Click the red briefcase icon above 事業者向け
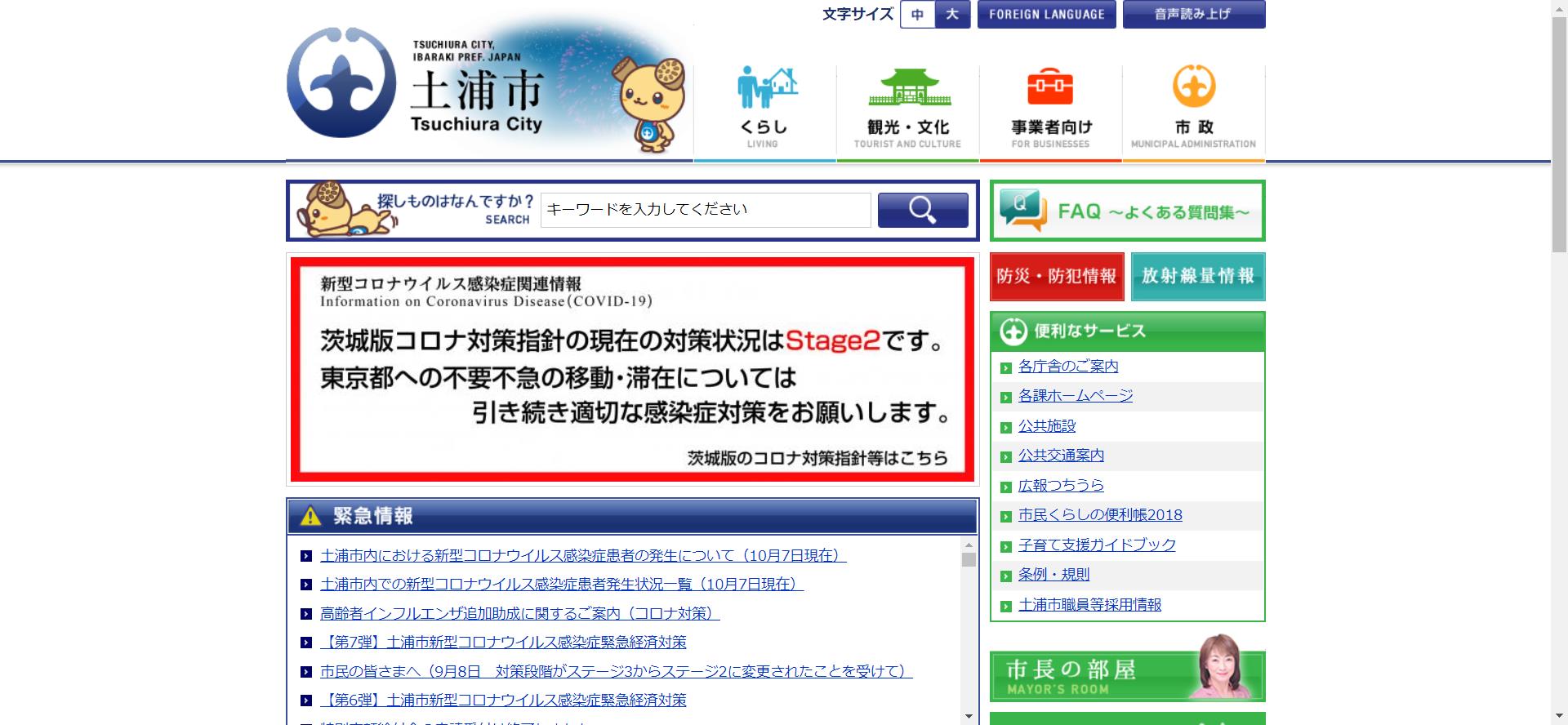This screenshot has height=725, width=1568. pyautogui.click(x=1050, y=87)
